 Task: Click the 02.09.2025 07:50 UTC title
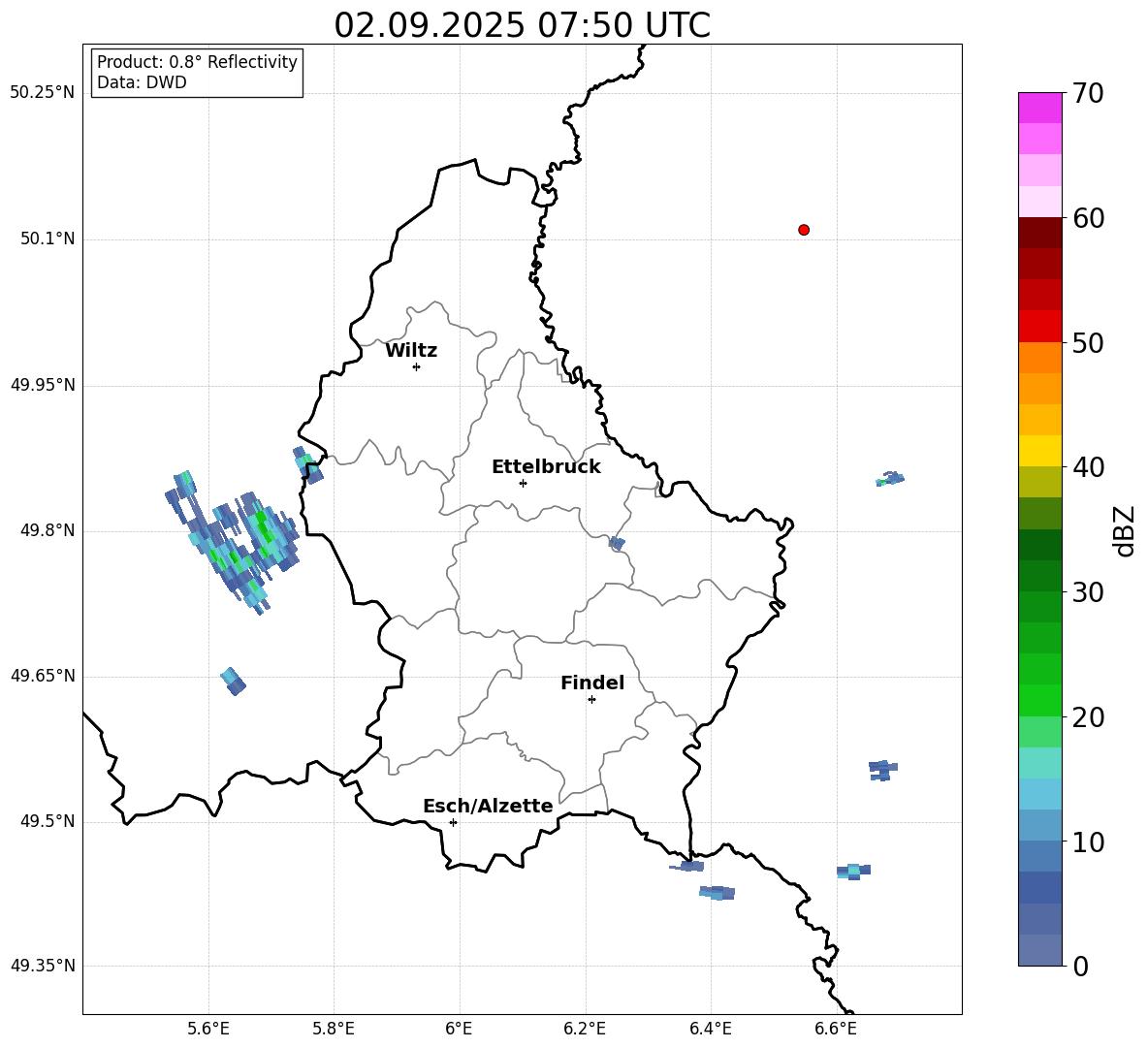click(522, 25)
